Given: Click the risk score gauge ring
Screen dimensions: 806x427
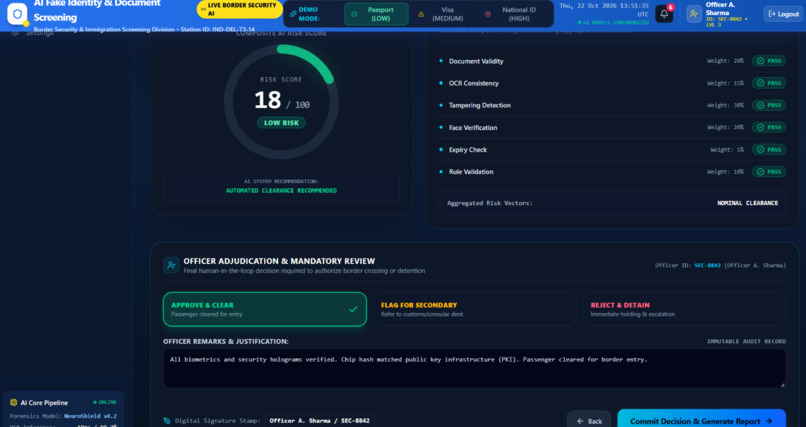Looking at the screenshot, I should point(281,101).
